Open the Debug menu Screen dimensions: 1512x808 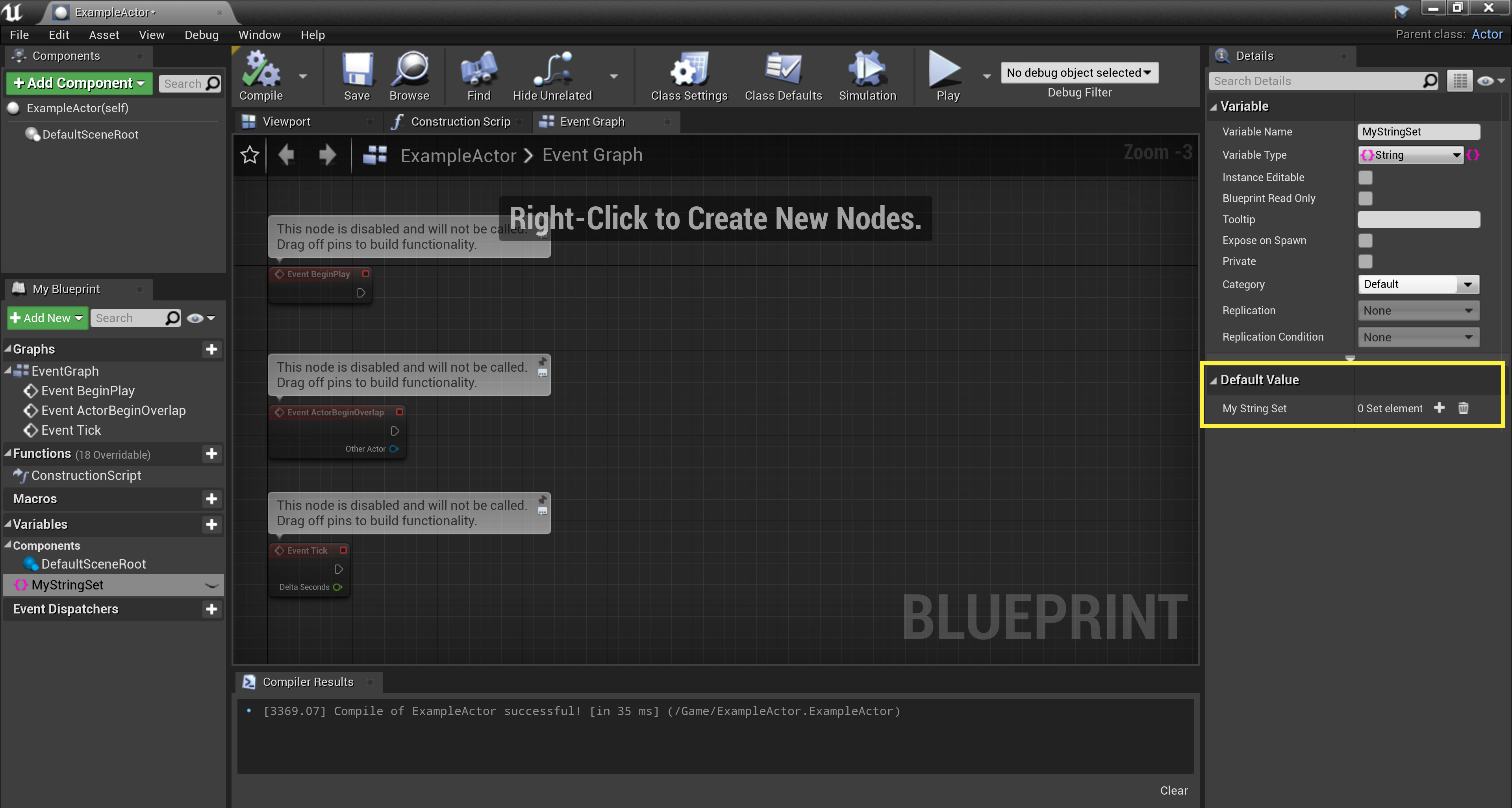point(201,35)
